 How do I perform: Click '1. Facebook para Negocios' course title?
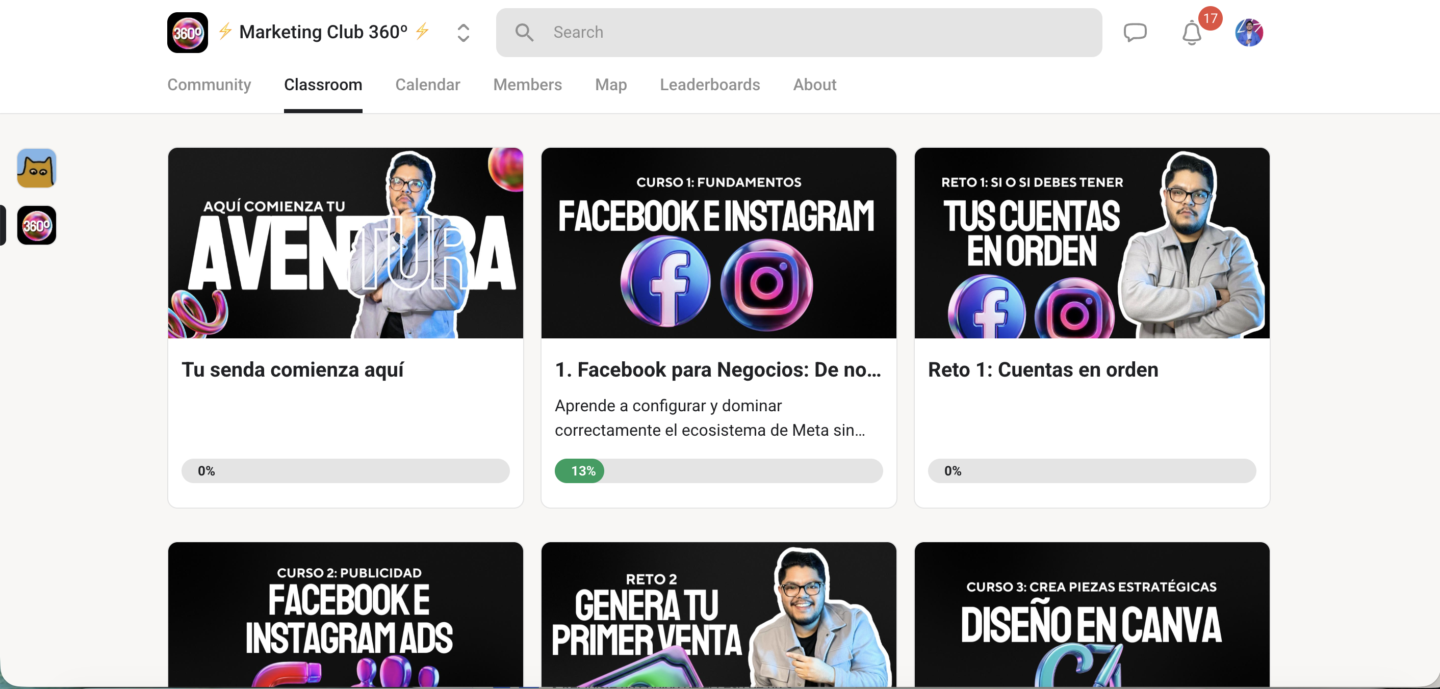tap(719, 370)
